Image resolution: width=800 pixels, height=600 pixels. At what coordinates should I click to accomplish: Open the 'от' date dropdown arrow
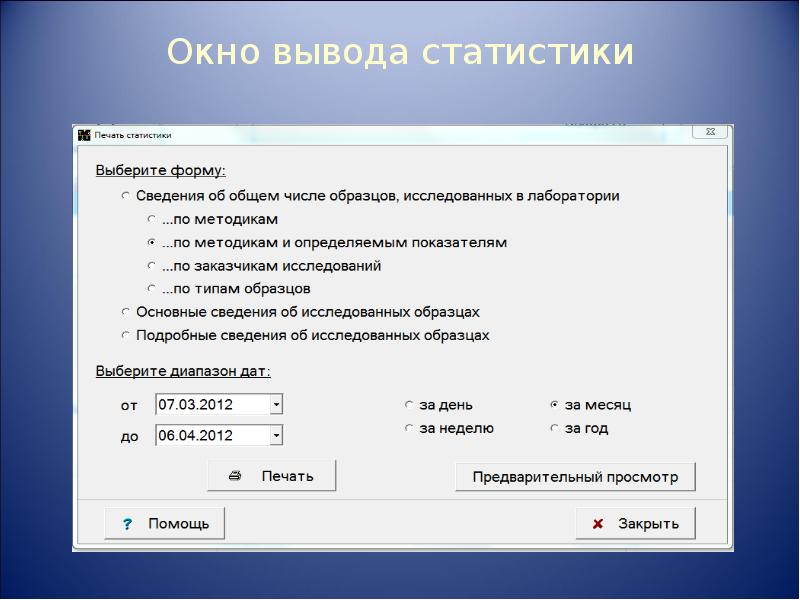(277, 404)
